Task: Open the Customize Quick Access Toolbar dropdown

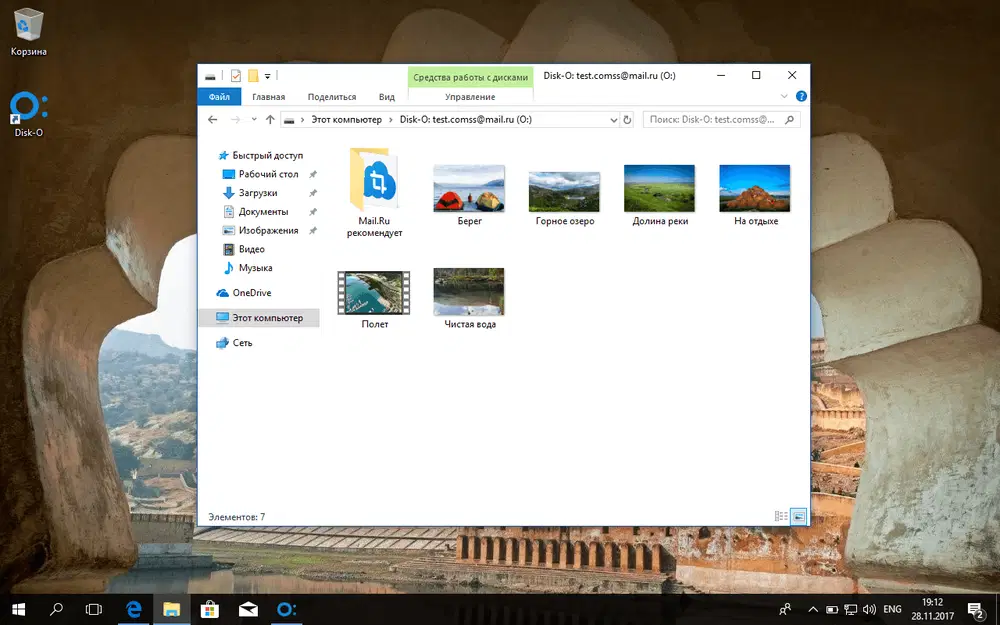Action: (267, 76)
